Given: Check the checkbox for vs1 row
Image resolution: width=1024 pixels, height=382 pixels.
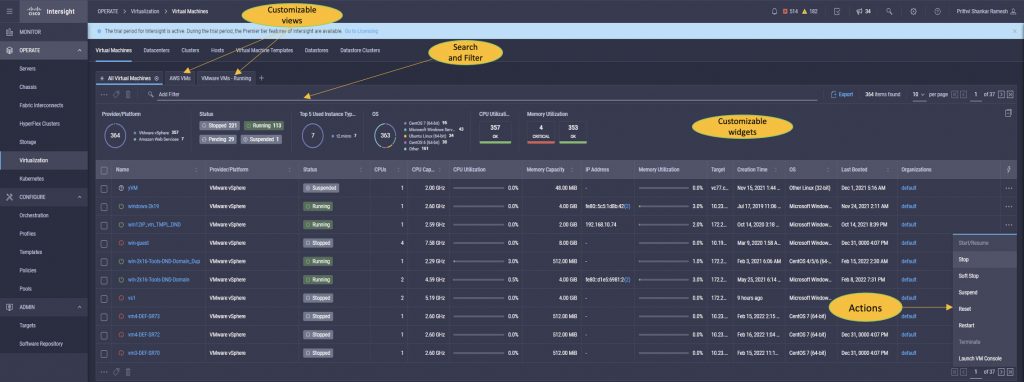Looking at the screenshot, I should click(104, 298).
